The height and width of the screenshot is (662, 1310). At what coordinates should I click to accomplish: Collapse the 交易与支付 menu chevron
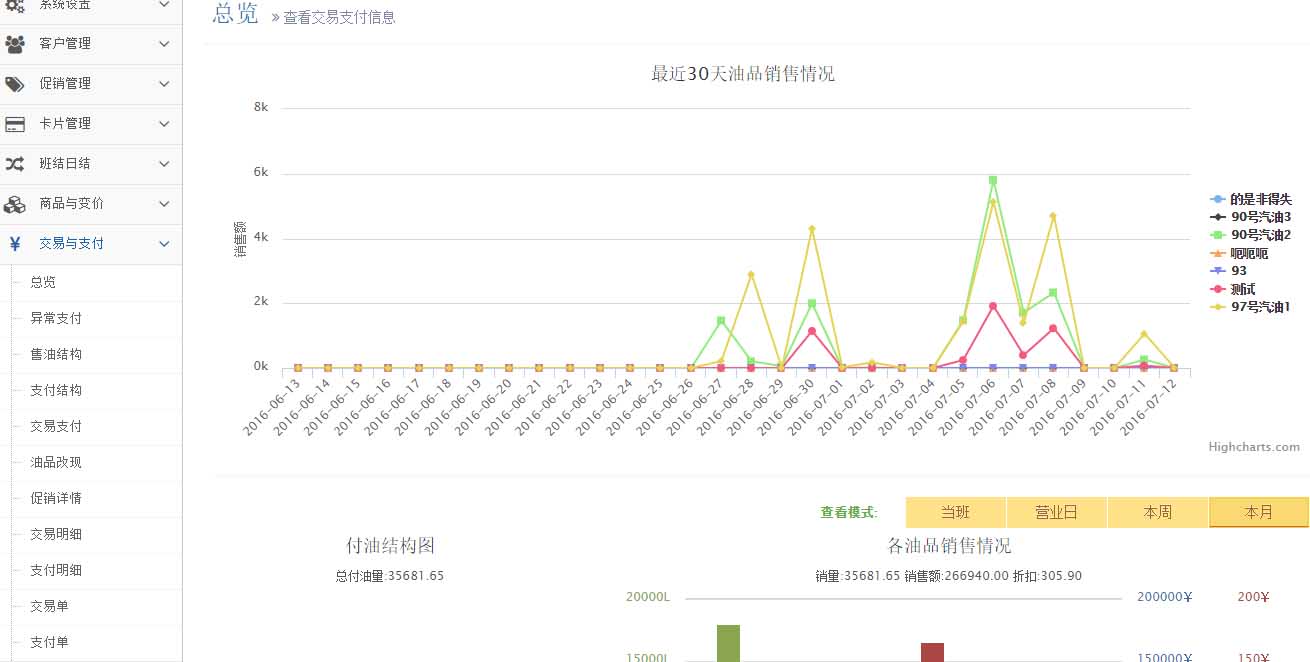coord(165,244)
